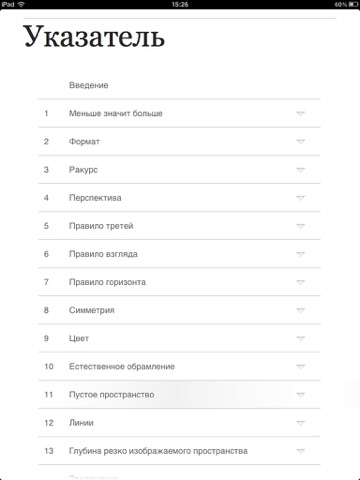Expand the Естественное обрамление arrow

tap(300, 367)
